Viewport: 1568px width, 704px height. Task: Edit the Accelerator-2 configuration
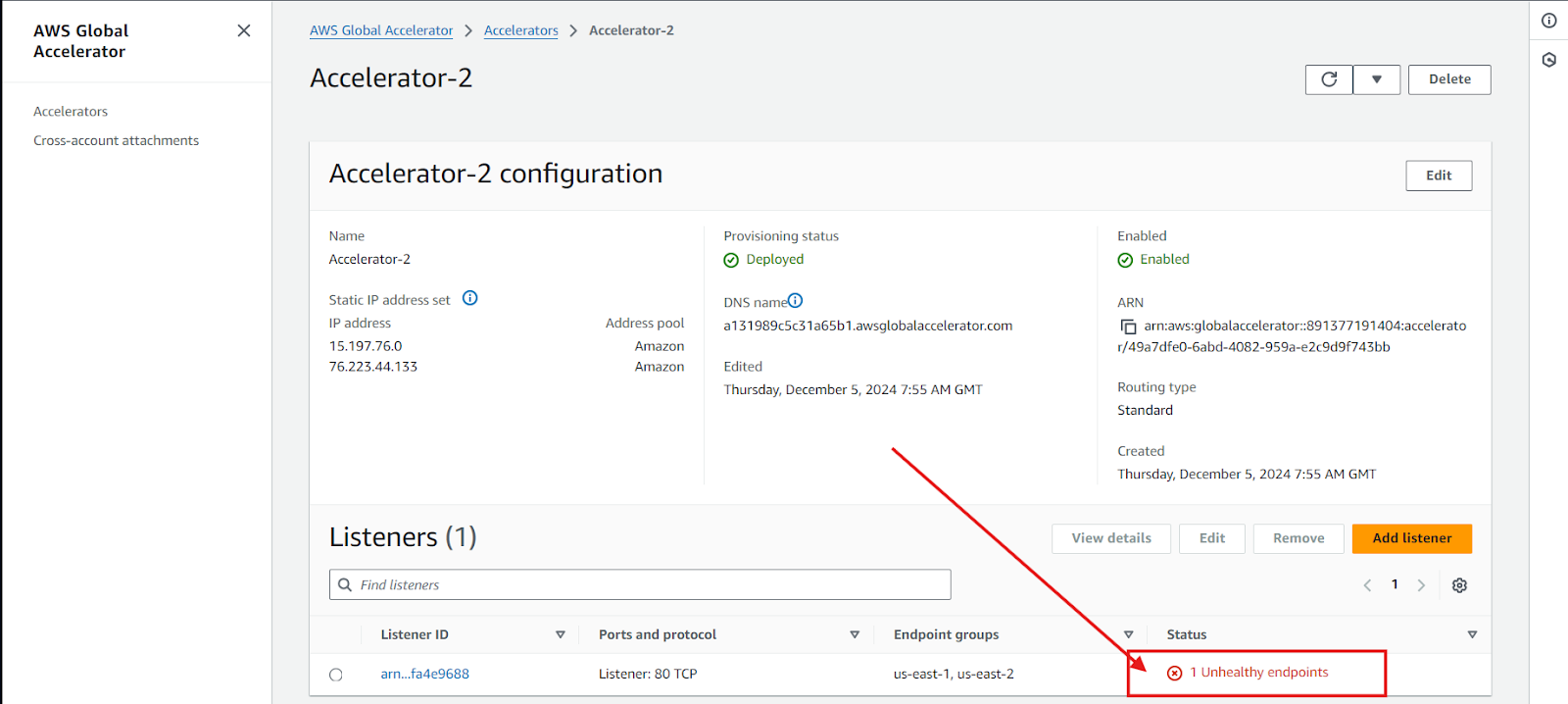[1439, 176]
